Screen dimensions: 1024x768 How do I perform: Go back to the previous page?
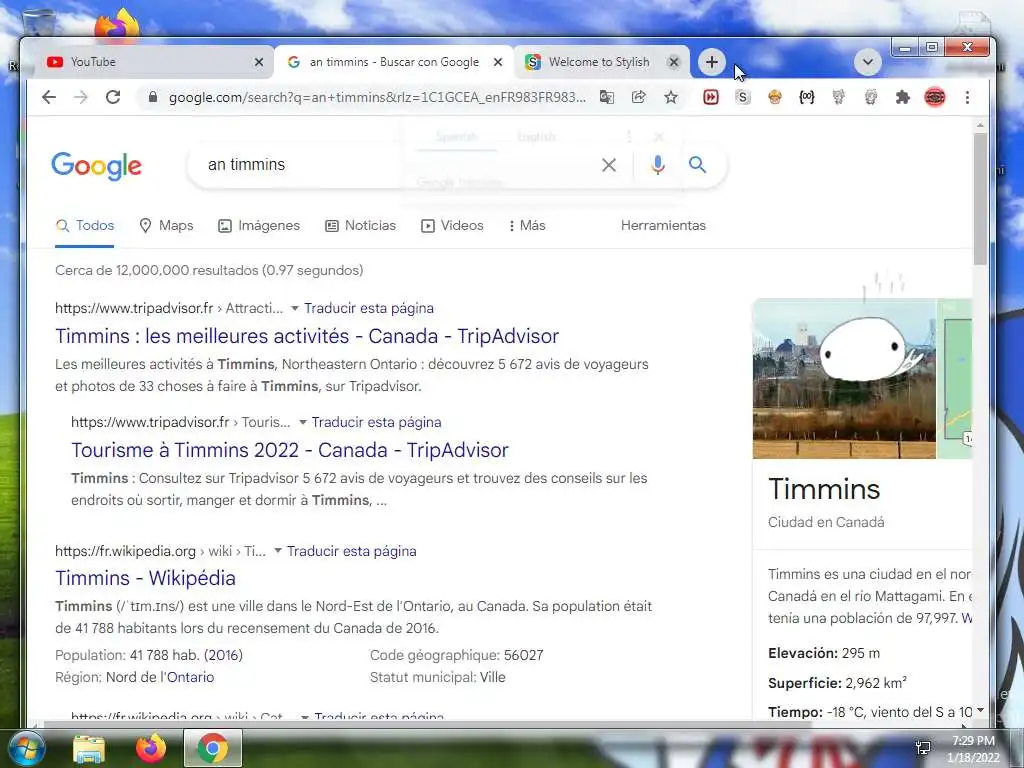point(49,97)
